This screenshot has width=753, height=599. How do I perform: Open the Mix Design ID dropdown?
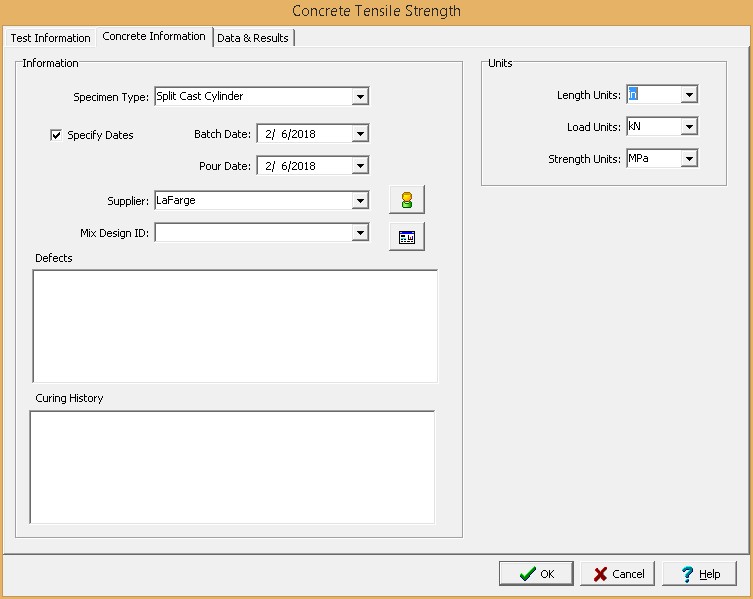click(360, 233)
